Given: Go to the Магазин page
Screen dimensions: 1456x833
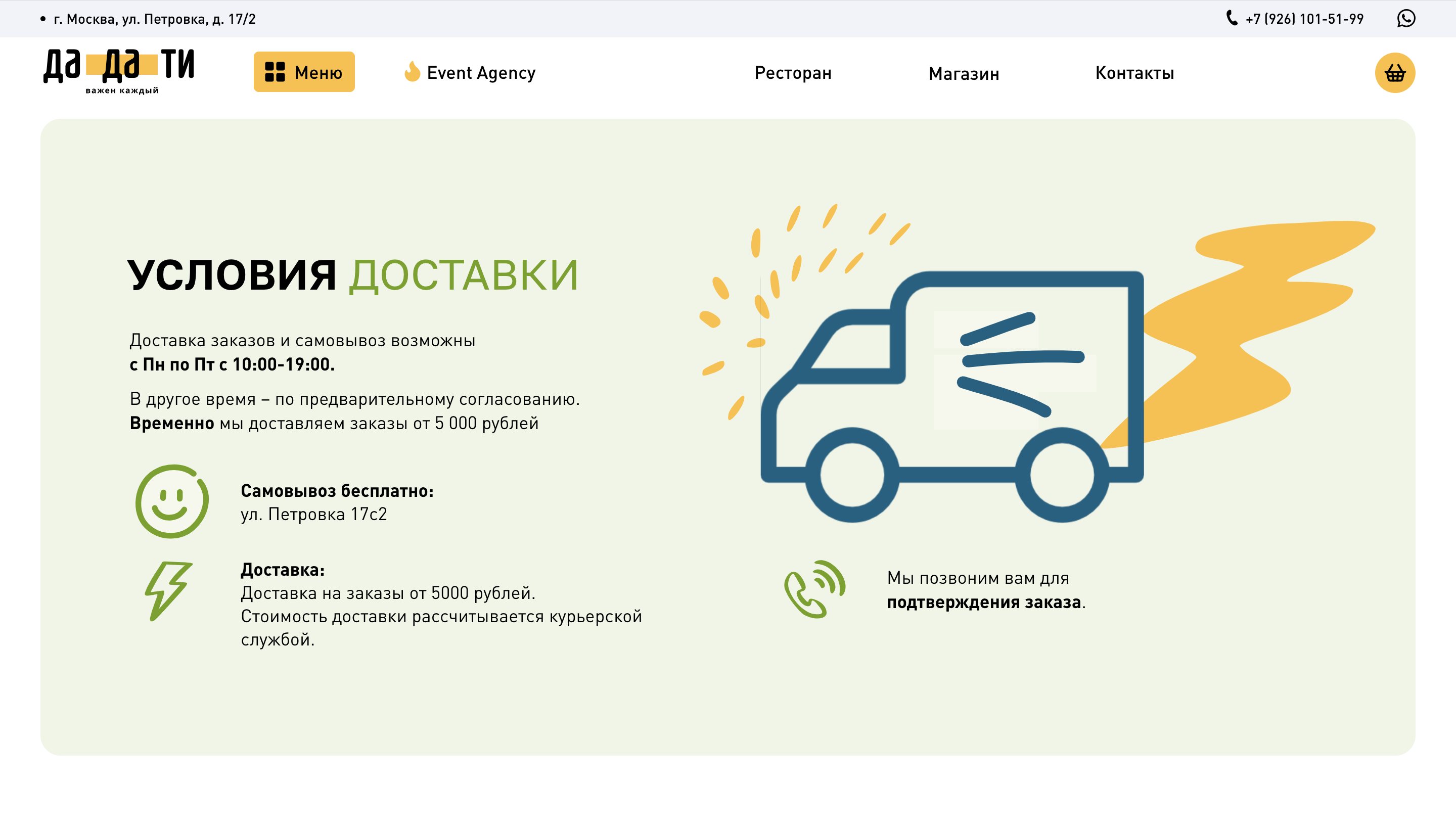Looking at the screenshot, I should click(x=964, y=74).
